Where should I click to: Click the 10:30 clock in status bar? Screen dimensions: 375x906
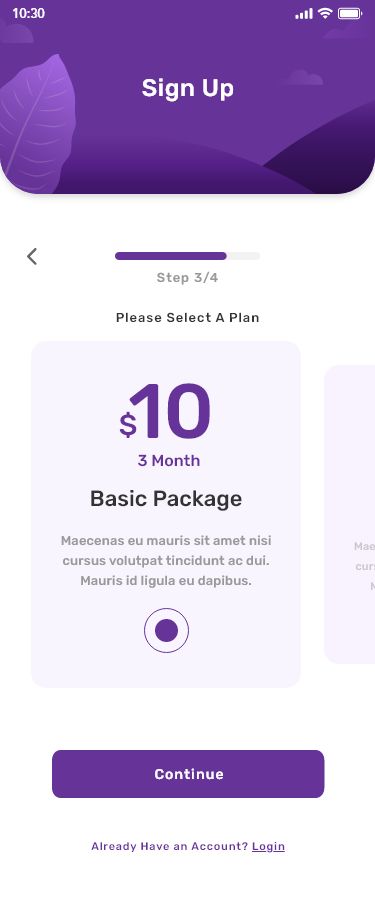(28, 13)
